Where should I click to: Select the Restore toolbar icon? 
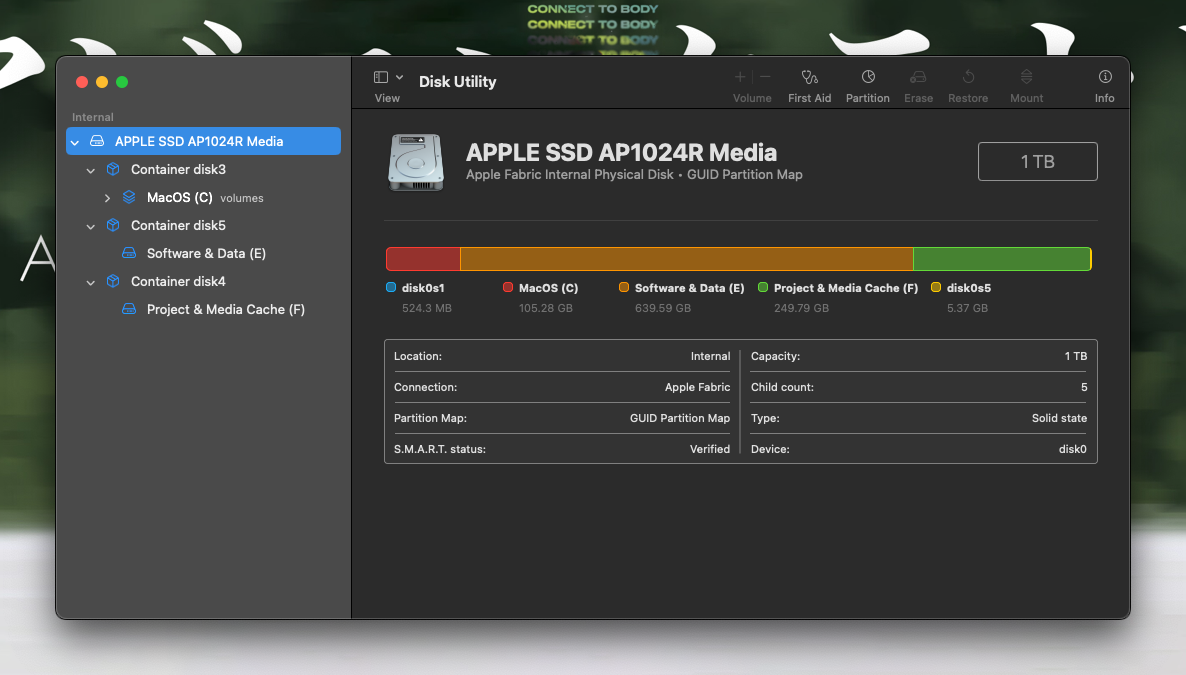[967, 84]
